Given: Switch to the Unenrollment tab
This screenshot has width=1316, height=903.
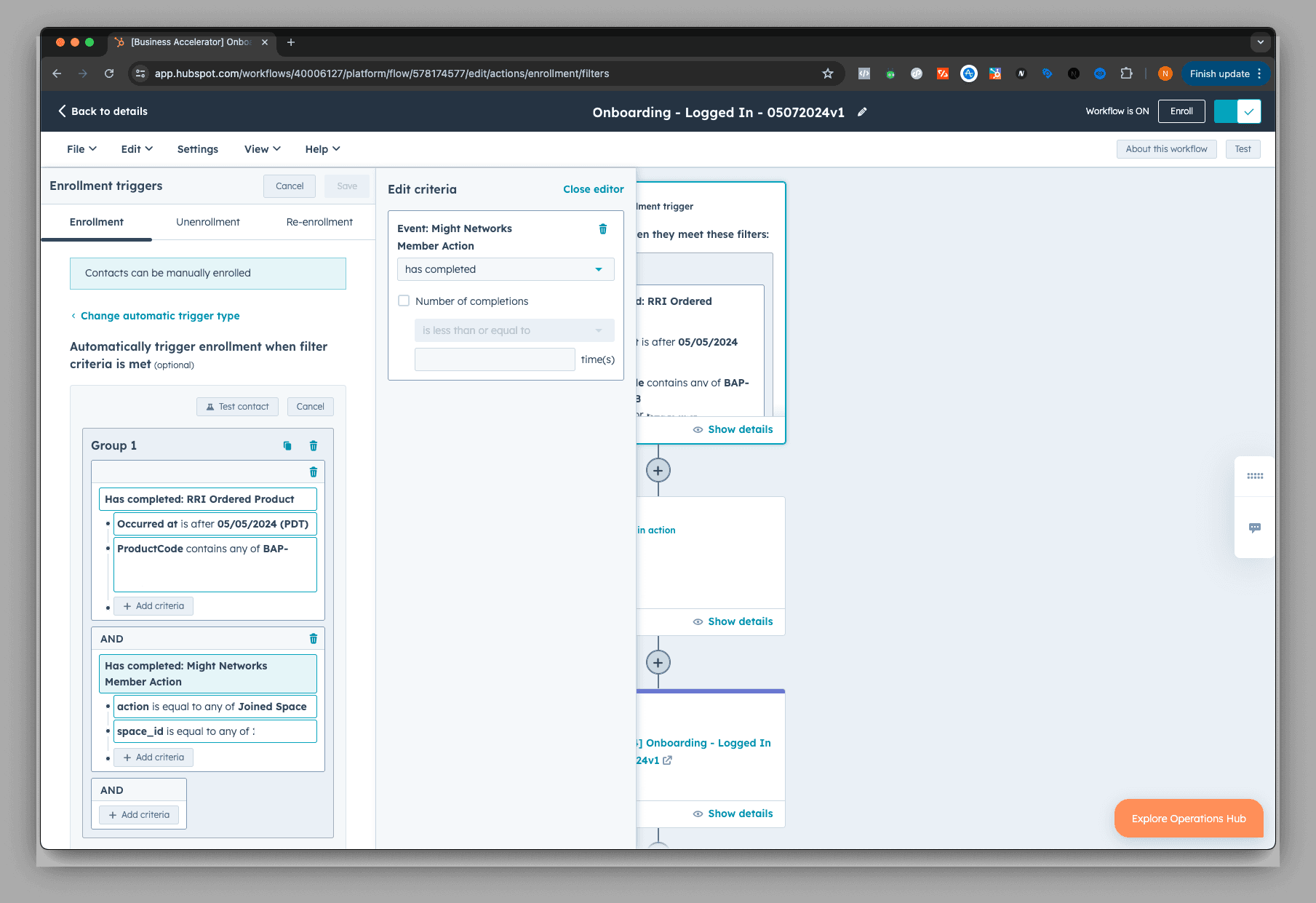Looking at the screenshot, I should (208, 222).
